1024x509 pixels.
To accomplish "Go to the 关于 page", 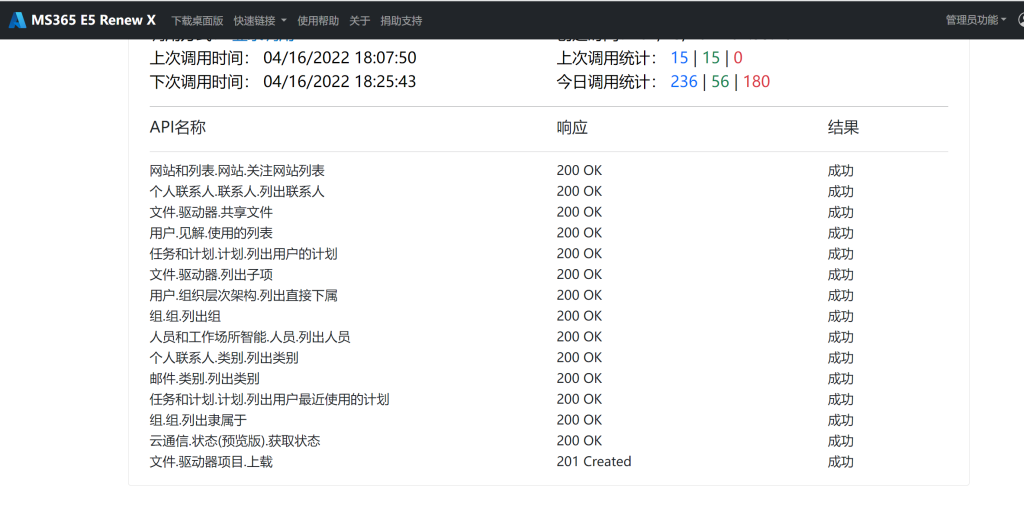I will click(x=360, y=21).
